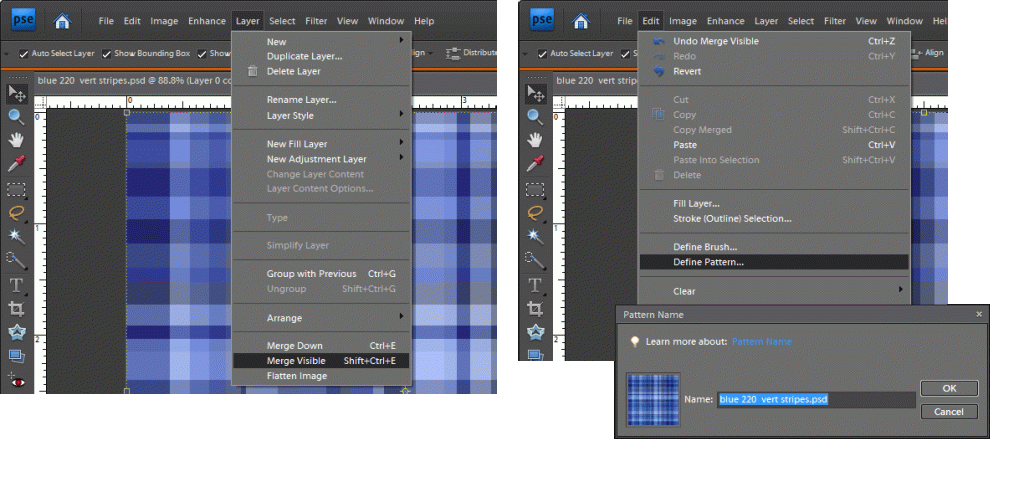This screenshot has height=482, width=1024.
Task: Open the Enhance menu in the Edit-menu window
Action: click(x=726, y=21)
